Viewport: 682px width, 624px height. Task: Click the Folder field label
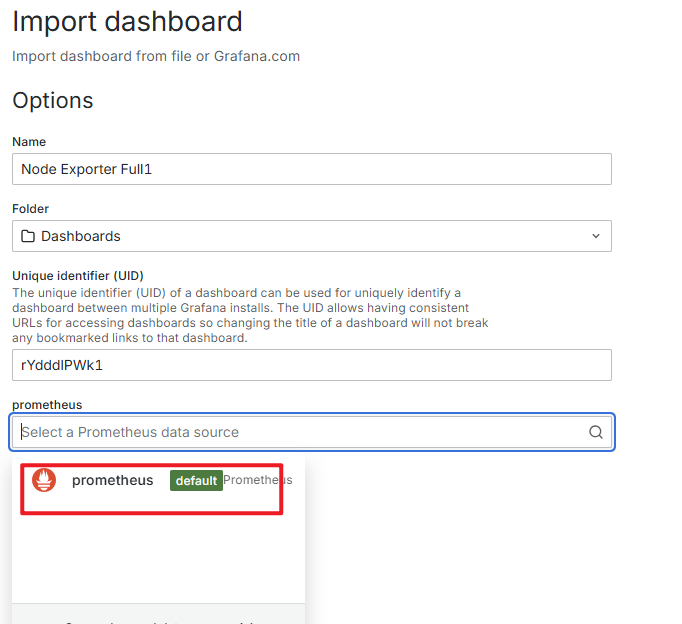30,209
